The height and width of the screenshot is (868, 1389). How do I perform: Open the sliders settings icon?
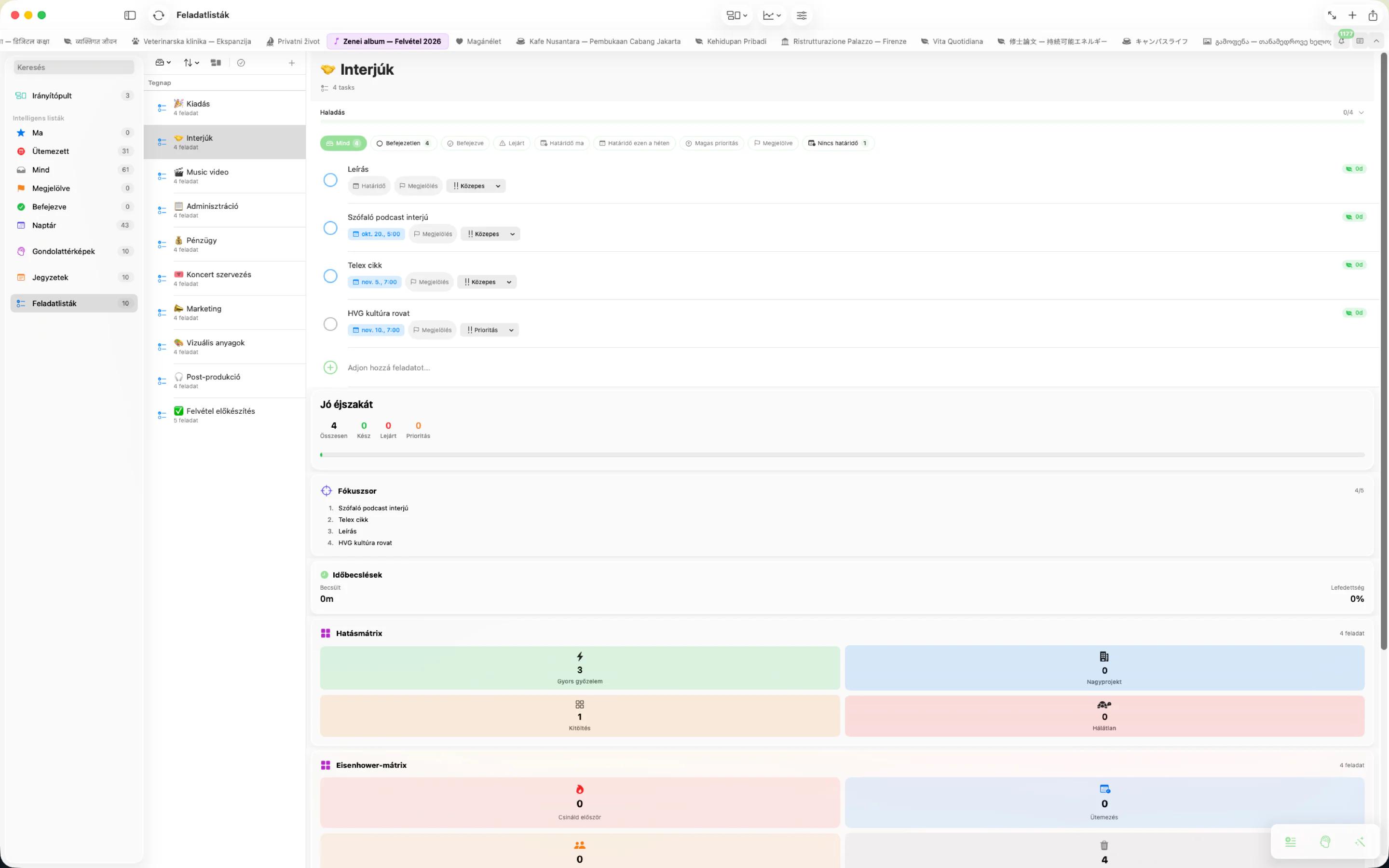tap(801, 15)
